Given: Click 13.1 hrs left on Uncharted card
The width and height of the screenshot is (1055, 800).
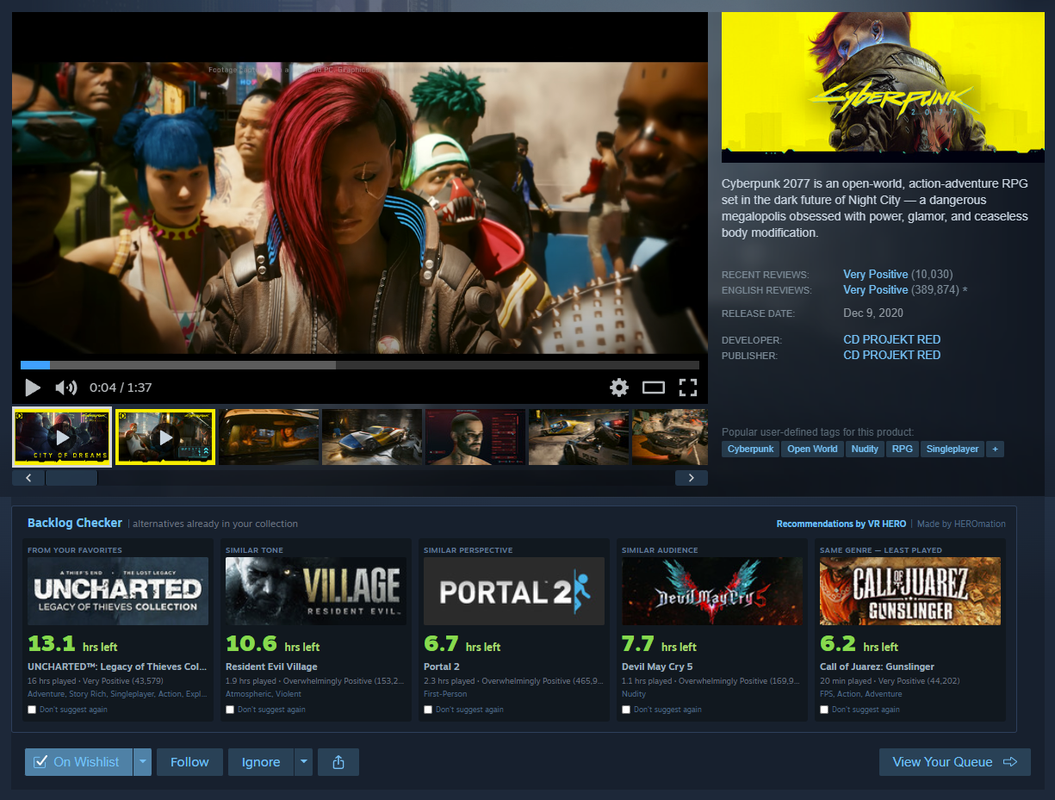Looking at the screenshot, I should click(73, 644).
